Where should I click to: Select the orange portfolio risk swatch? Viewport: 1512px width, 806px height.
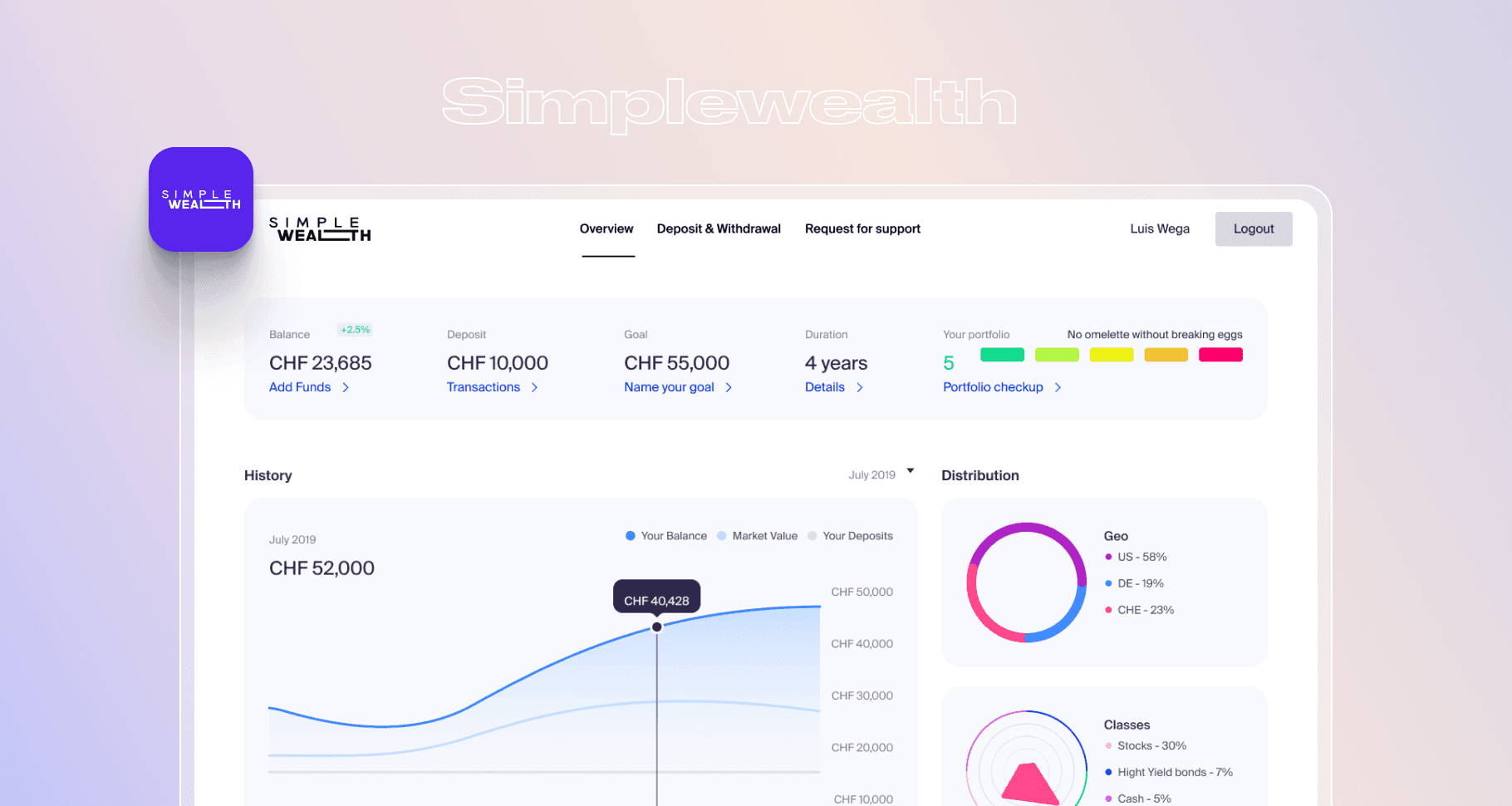1166,355
